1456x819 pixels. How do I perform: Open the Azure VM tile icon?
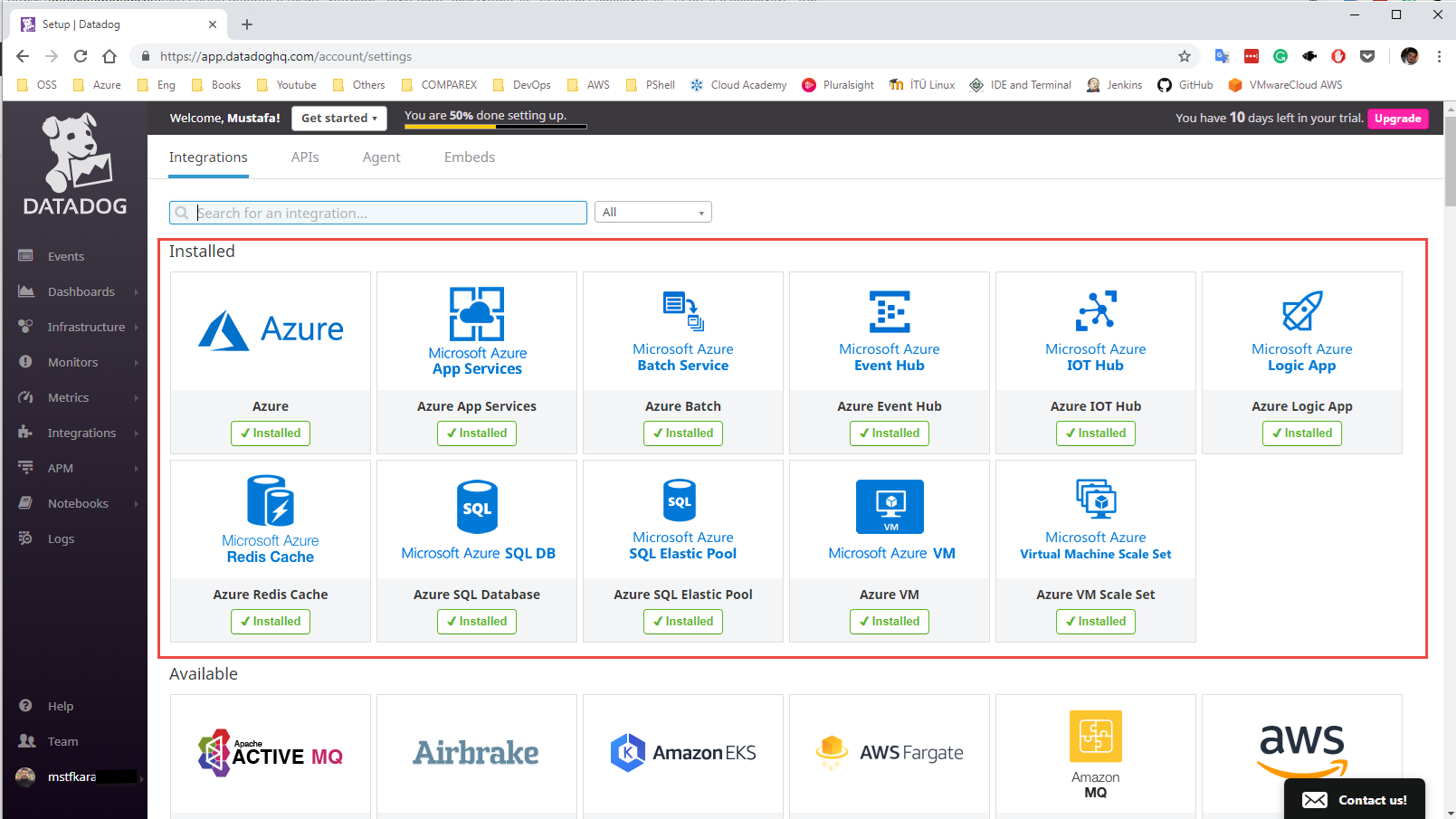tap(890, 507)
